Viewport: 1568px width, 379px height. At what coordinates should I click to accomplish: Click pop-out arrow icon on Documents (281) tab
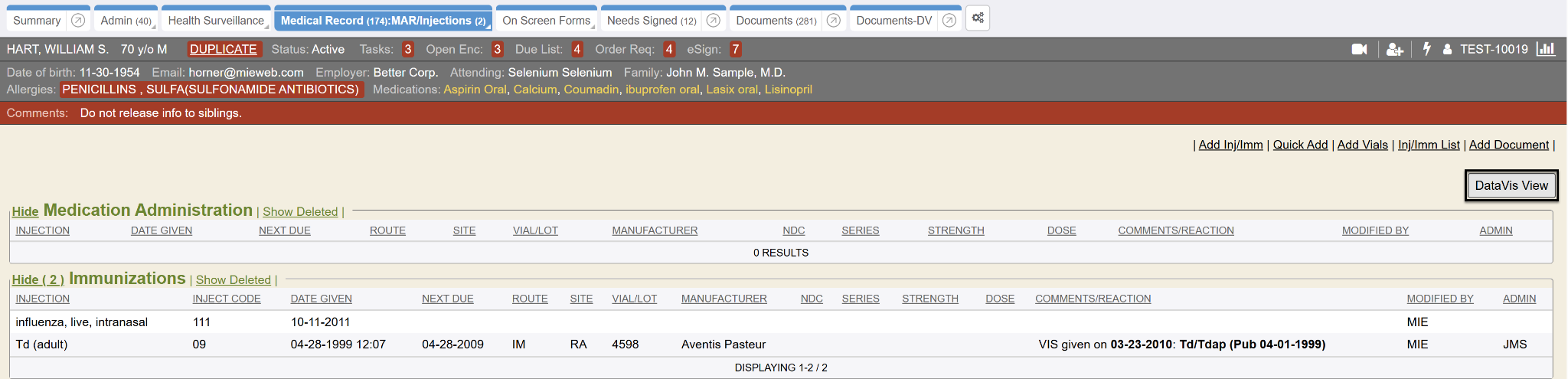tap(834, 21)
